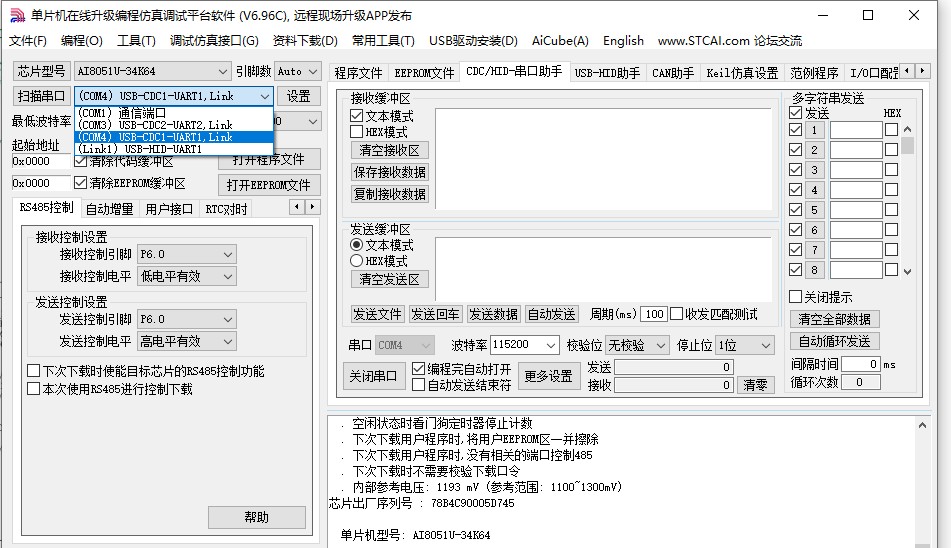Open 引脚数 Auto dropdown
Image resolution: width=951 pixels, height=548 pixels.
click(x=297, y=71)
